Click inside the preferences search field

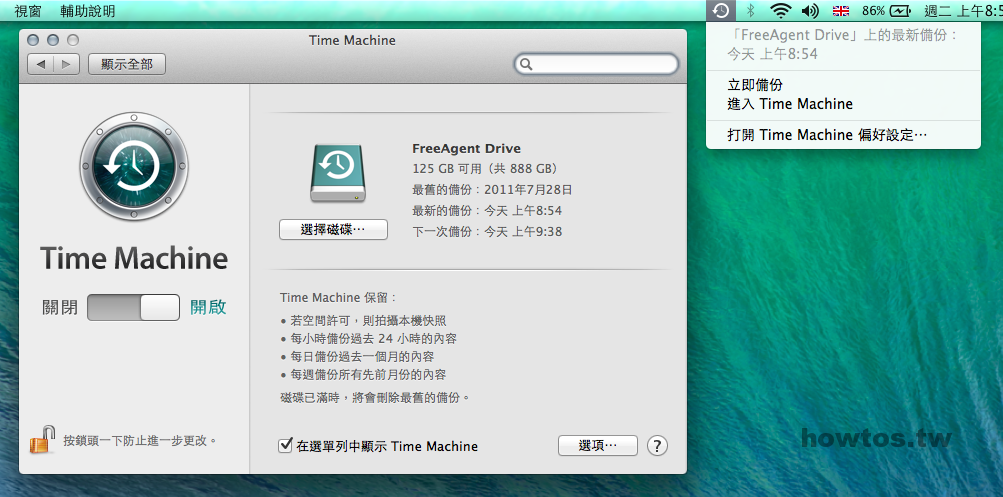(x=596, y=64)
